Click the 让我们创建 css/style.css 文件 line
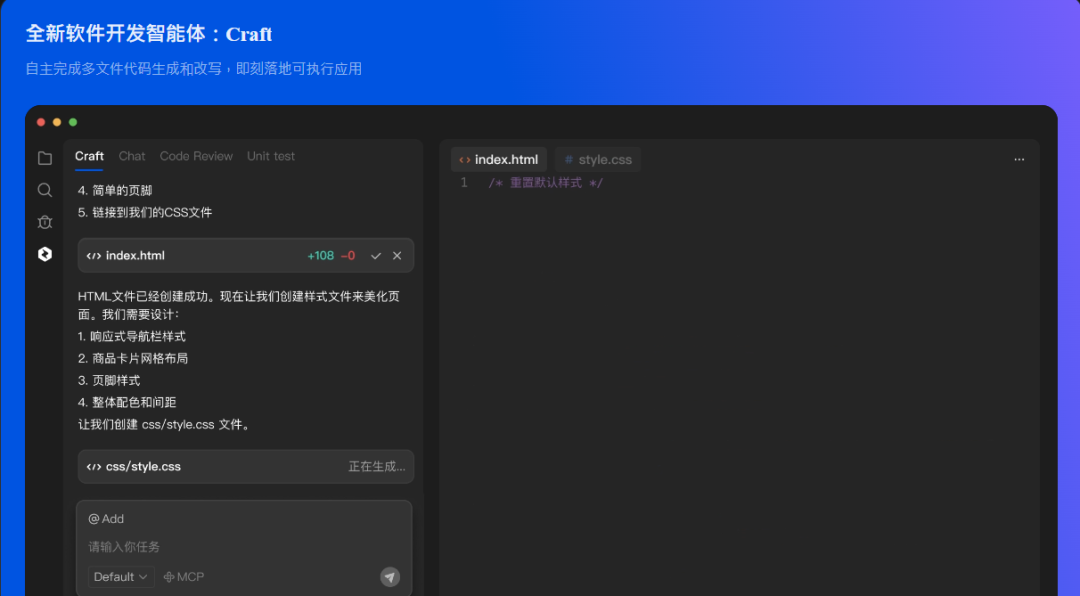 tap(165, 424)
